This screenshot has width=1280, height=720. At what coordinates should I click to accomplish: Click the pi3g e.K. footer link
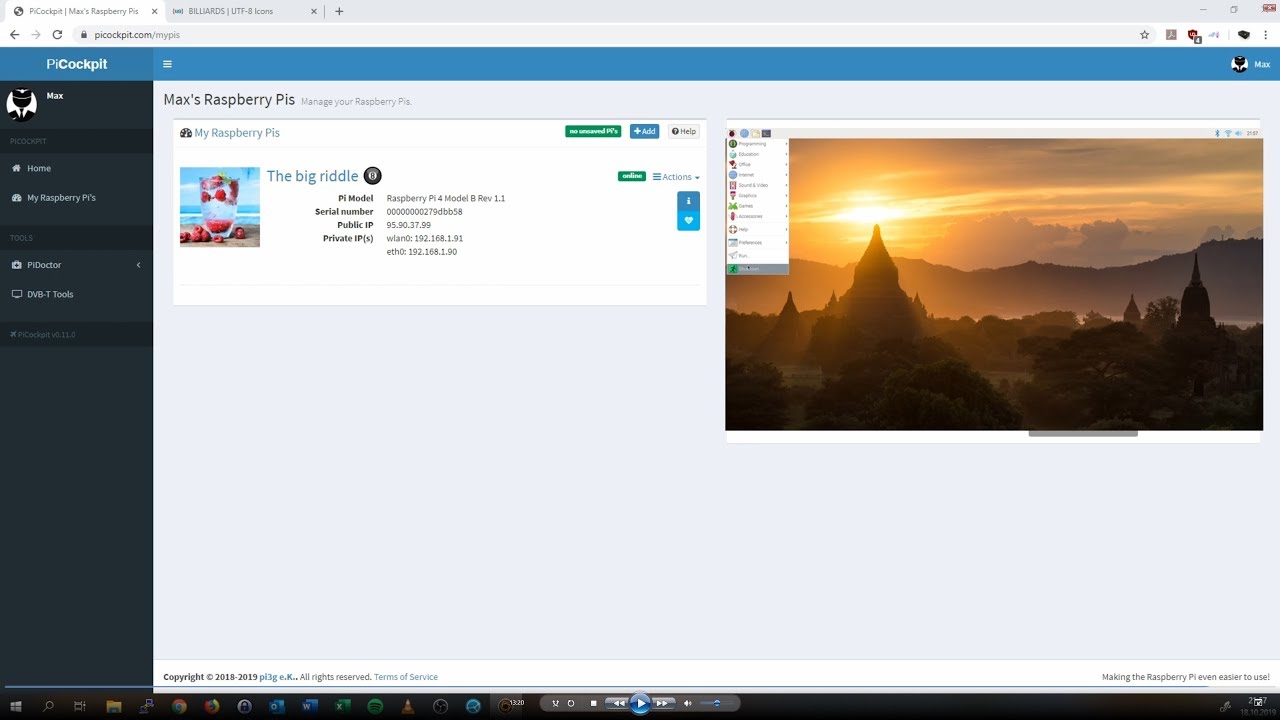coord(278,677)
